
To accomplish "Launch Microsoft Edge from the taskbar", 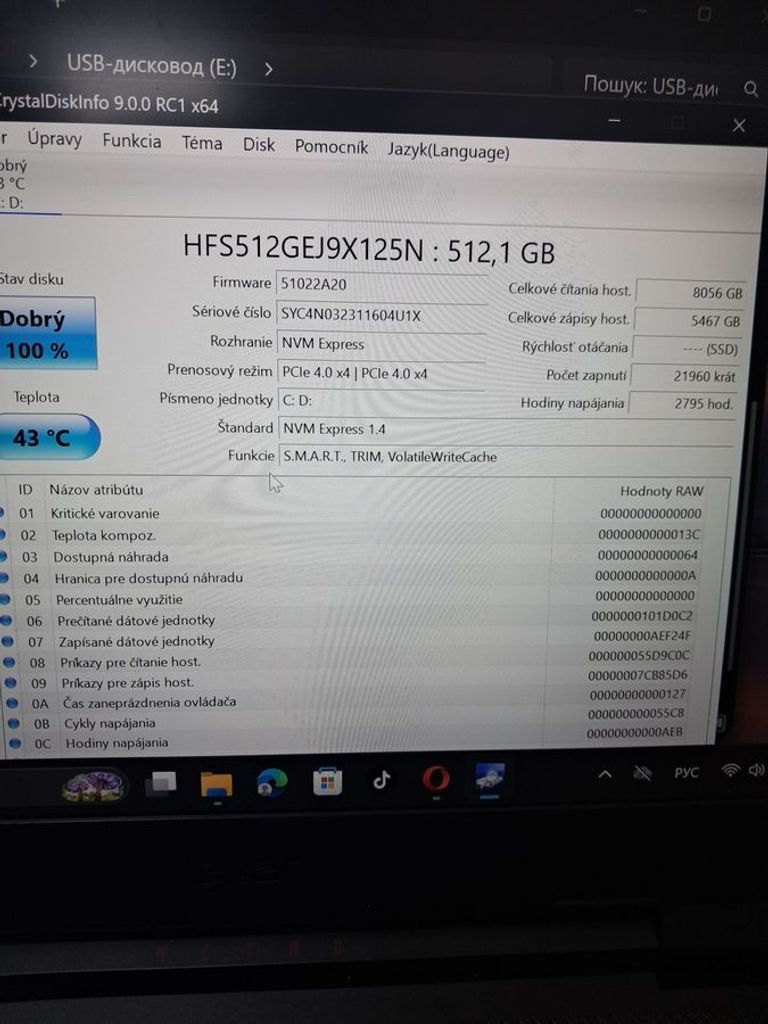I will pos(272,782).
